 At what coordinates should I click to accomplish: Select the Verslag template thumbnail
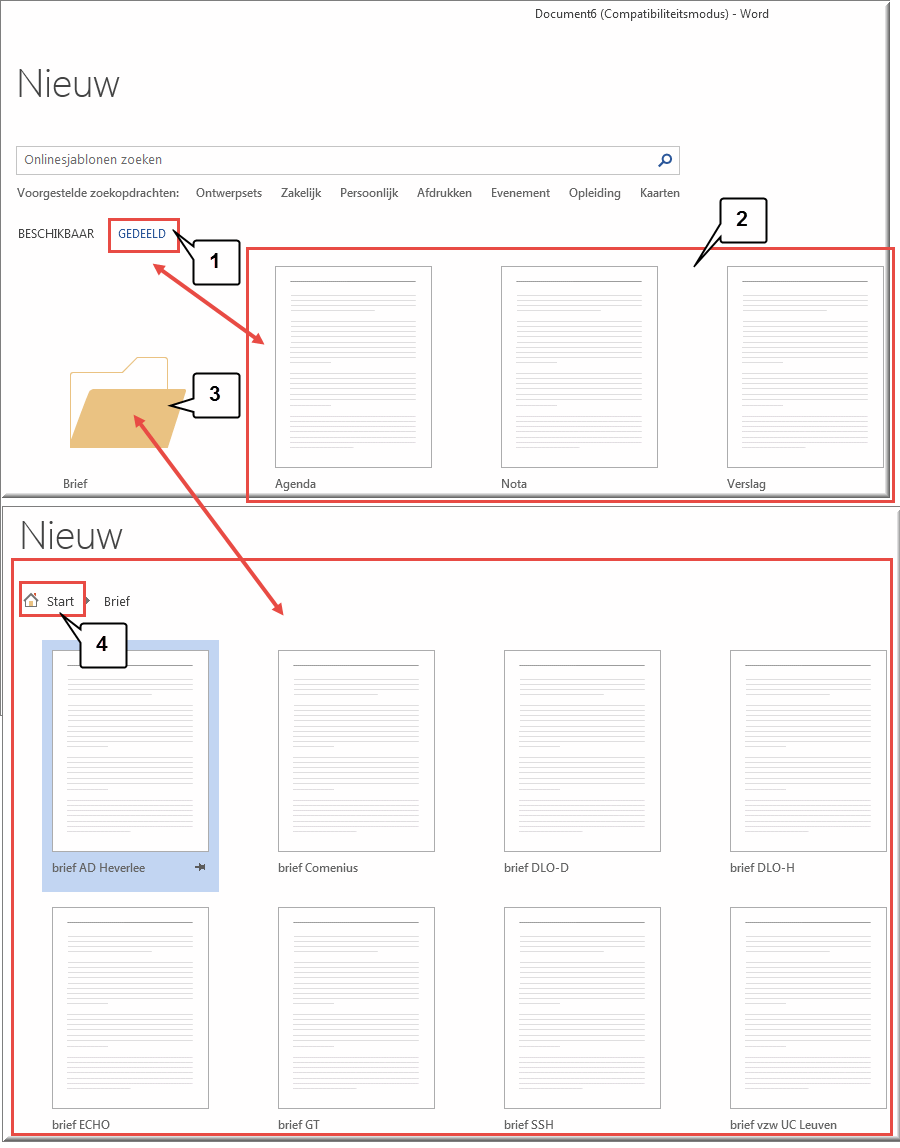[x=806, y=367]
